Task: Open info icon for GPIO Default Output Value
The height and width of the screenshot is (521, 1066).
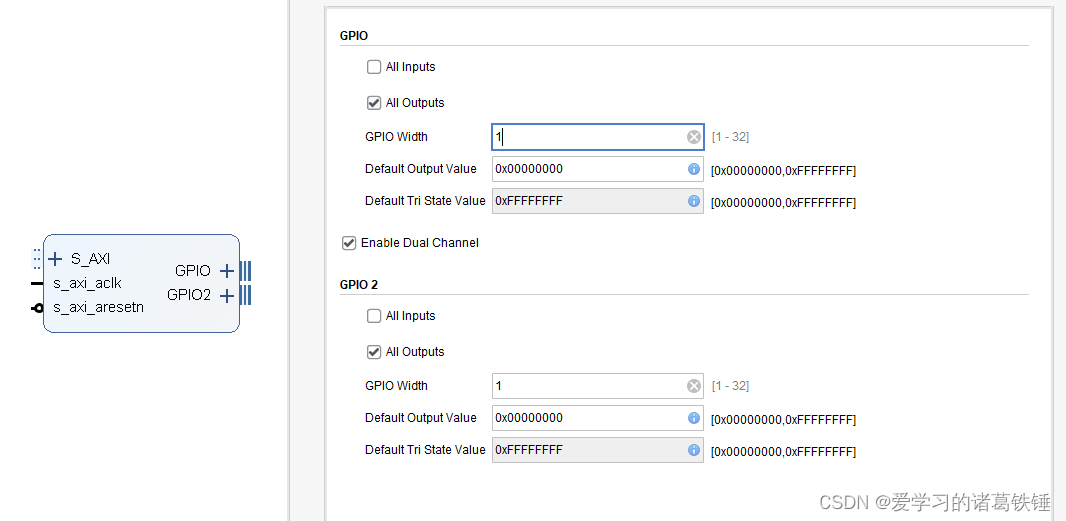Action: coord(693,169)
